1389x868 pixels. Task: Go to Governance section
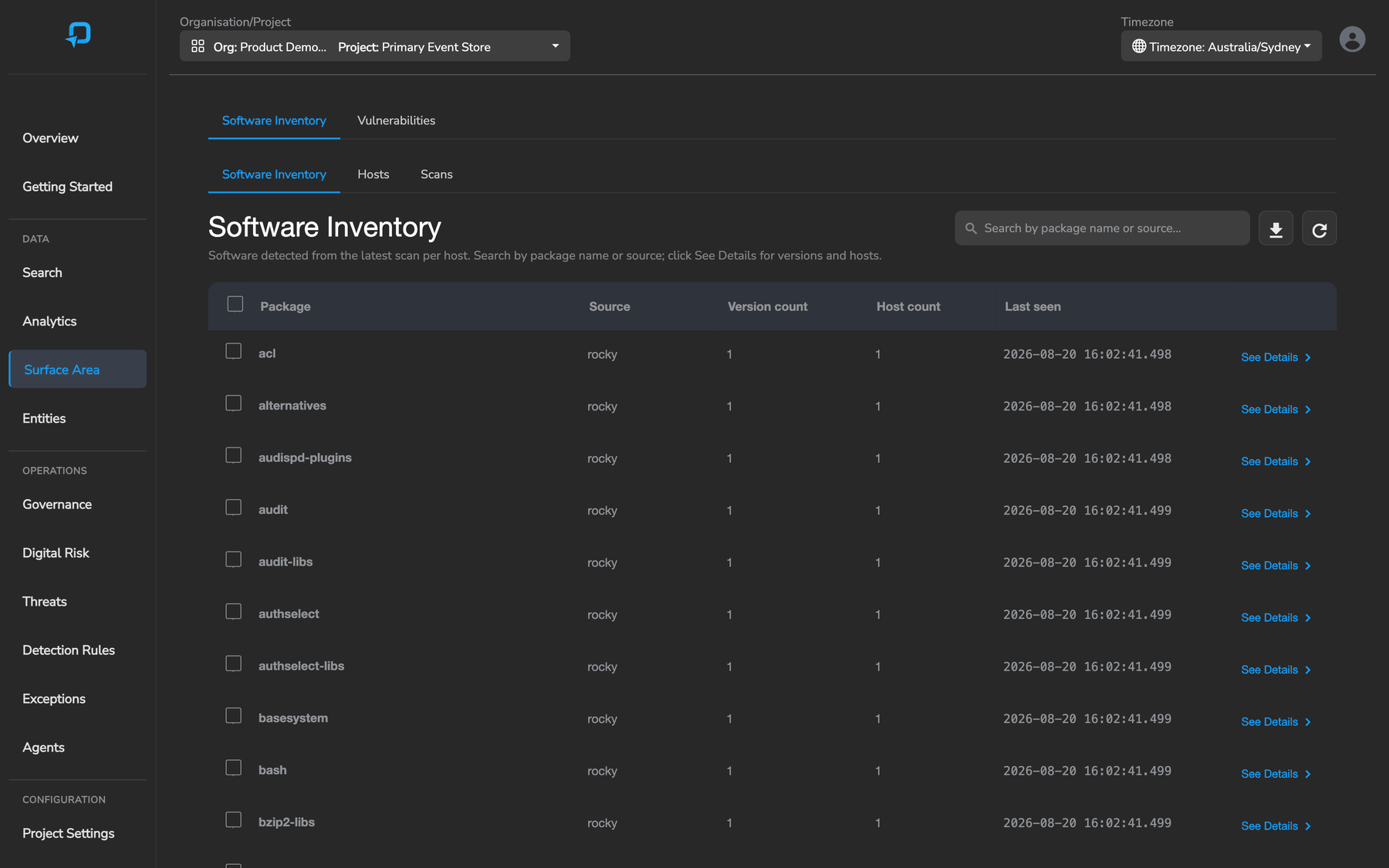57,505
